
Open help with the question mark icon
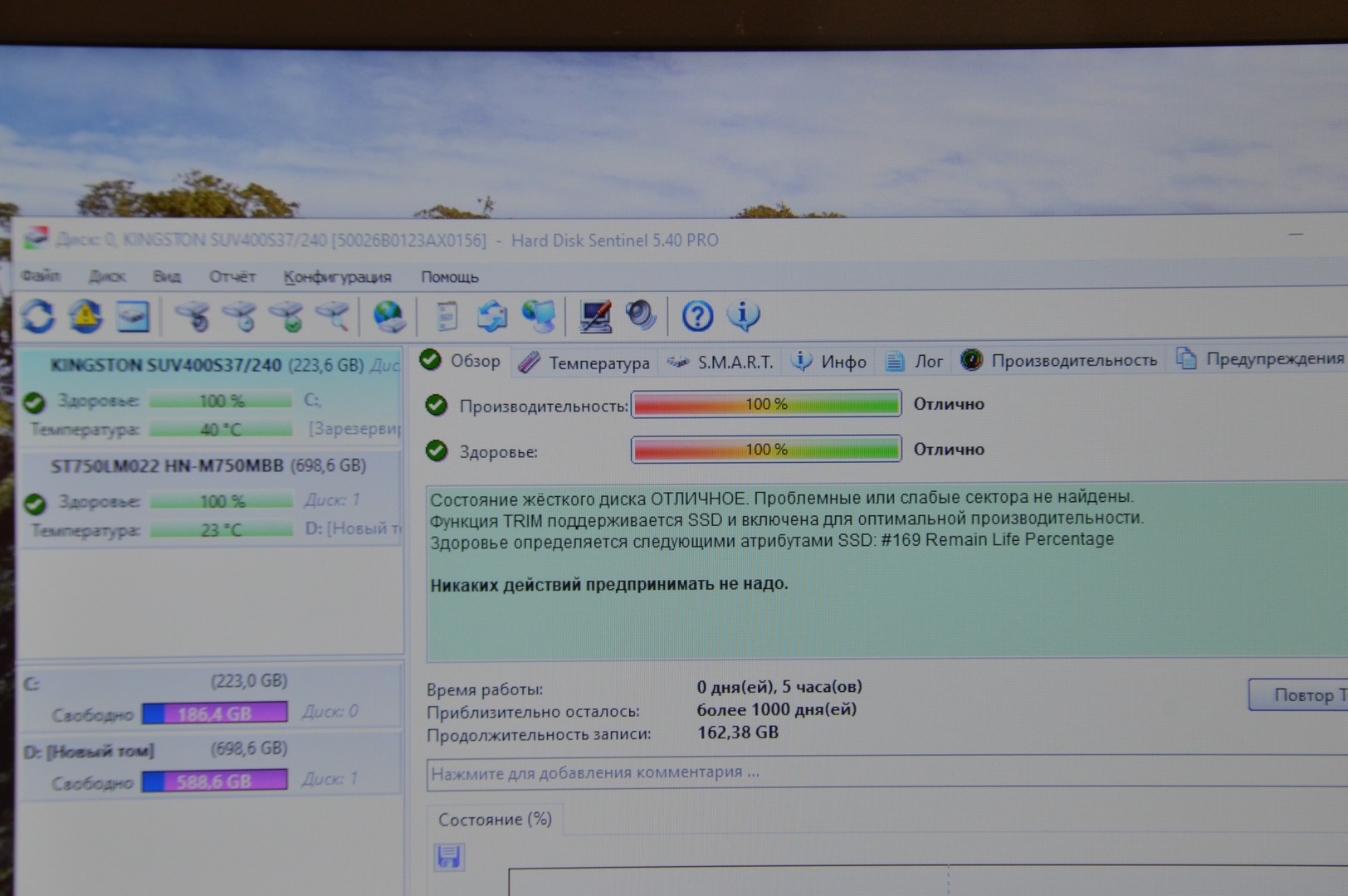[x=696, y=316]
